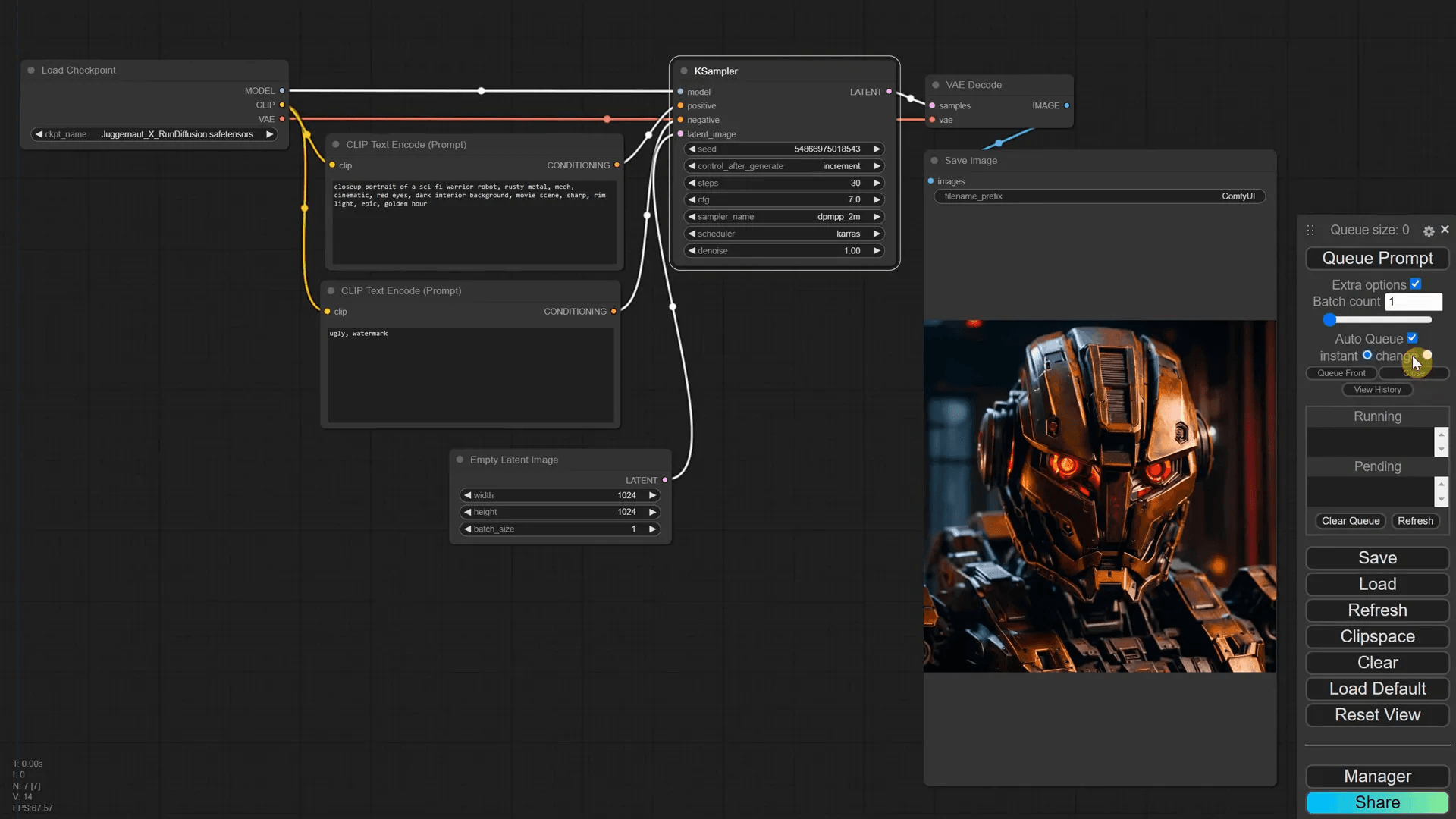The height and width of the screenshot is (819, 1456).
Task: Decrease steps value with the left arrow
Action: pos(692,183)
